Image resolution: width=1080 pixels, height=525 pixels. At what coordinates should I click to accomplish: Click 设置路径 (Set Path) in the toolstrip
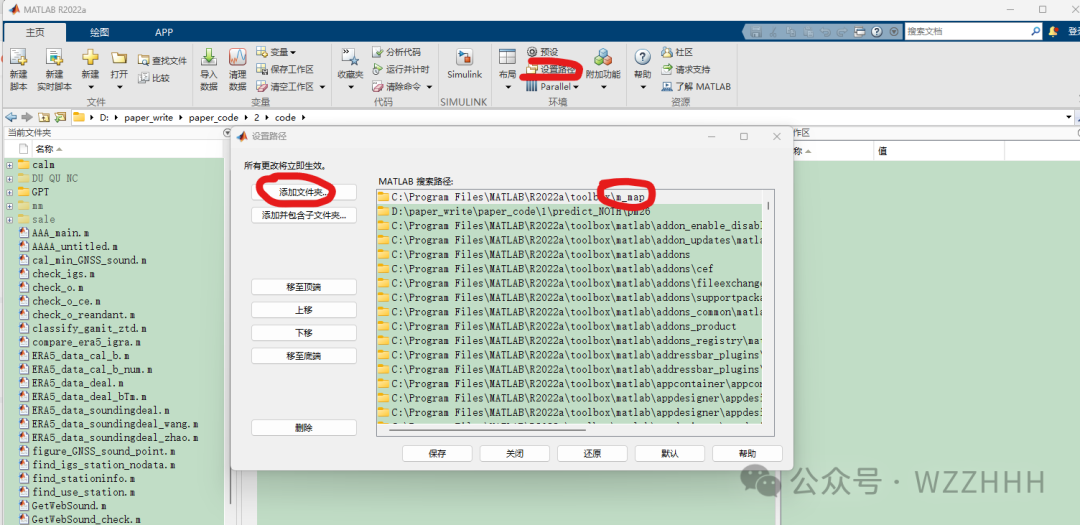tap(550, 69)
